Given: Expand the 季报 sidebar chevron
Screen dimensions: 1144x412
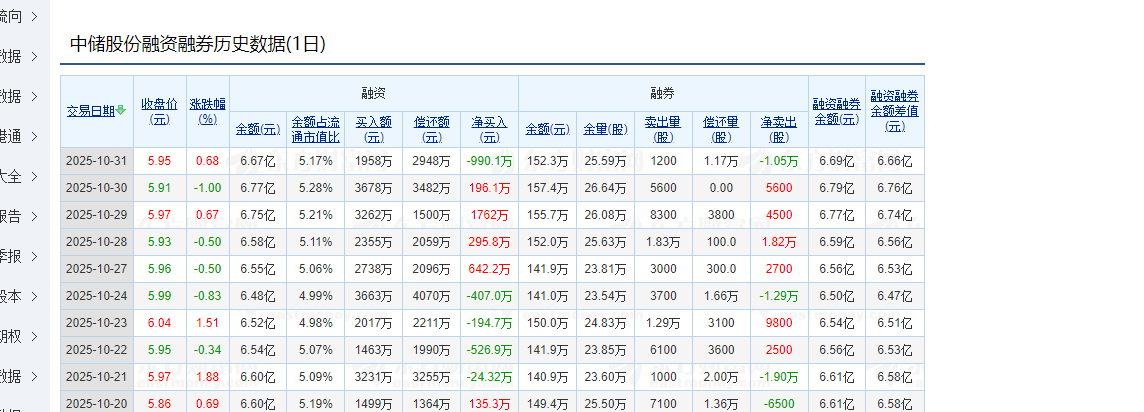Looking at the screenshot, I should (x=34, y=257).
